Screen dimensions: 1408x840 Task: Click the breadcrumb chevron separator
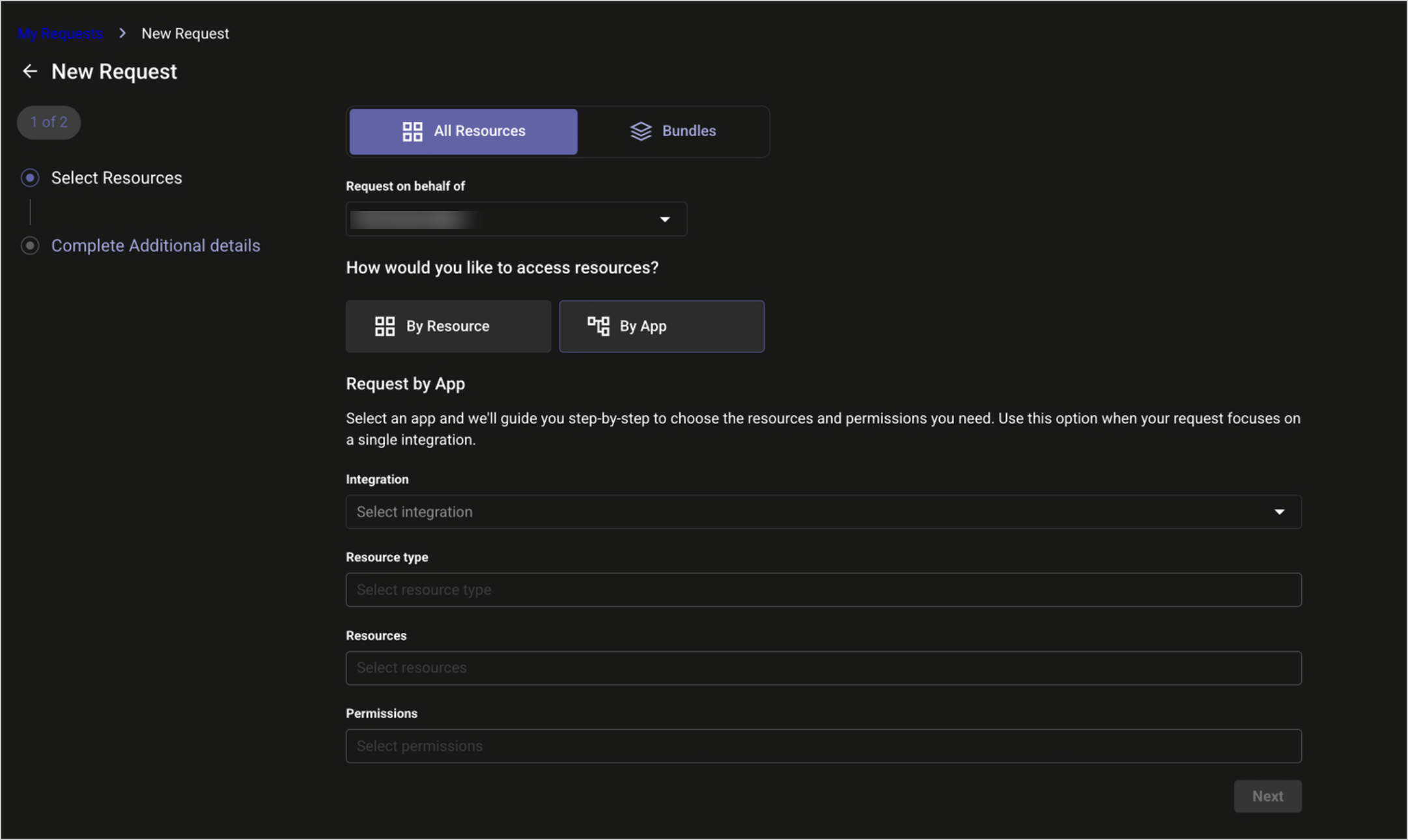[122, 33]
